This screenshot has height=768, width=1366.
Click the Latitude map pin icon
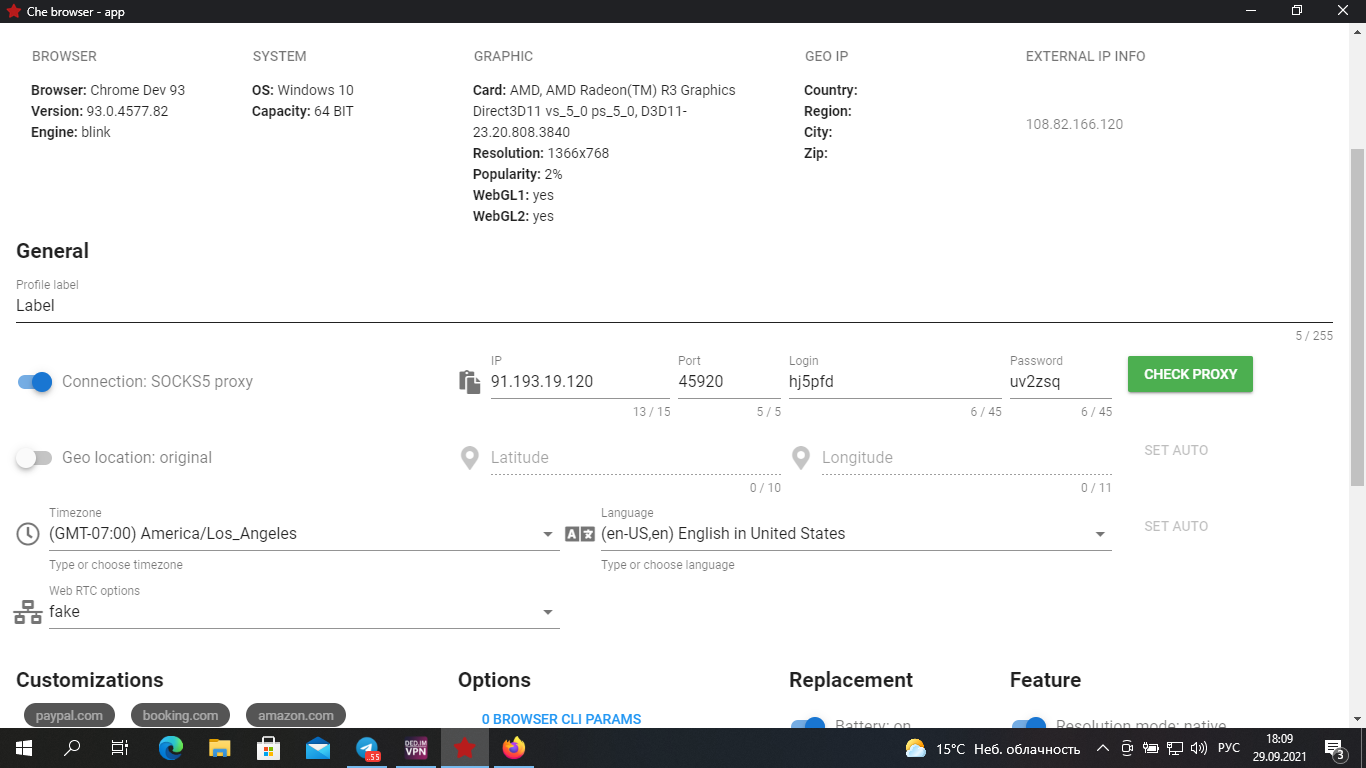[x=469, y=458]
